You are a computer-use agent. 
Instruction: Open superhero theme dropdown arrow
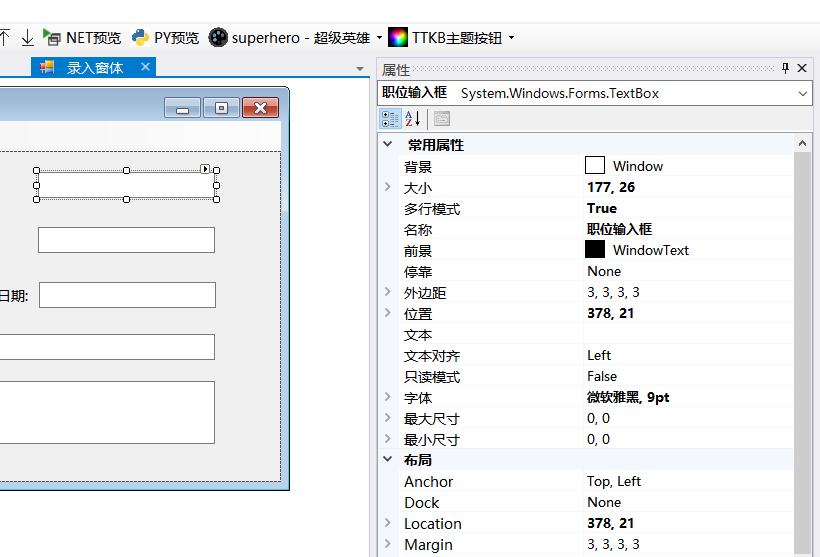tap(379, 38)
